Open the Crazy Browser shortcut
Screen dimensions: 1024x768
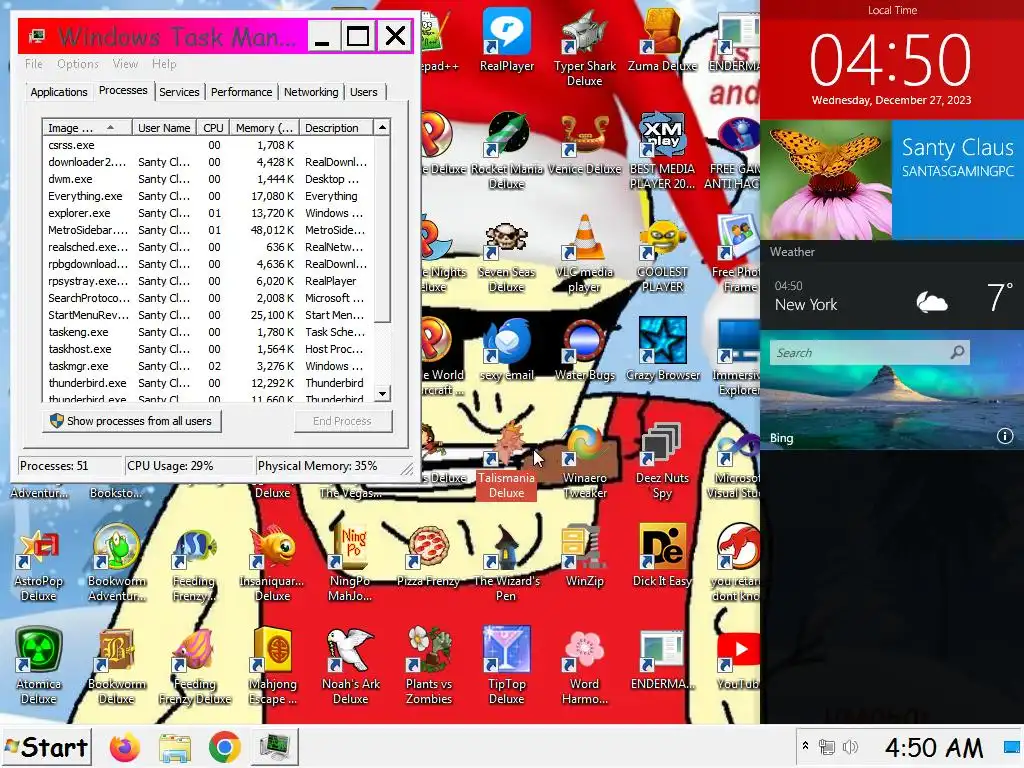coord(662,349)
